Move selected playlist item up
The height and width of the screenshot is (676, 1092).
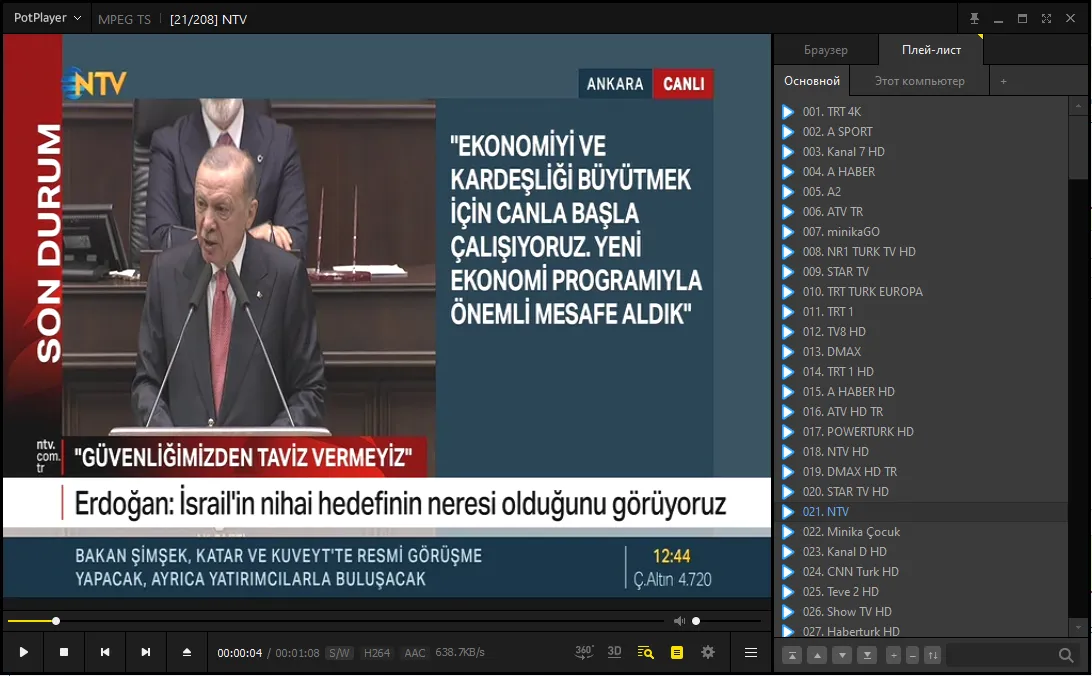[x=818, y=655]
